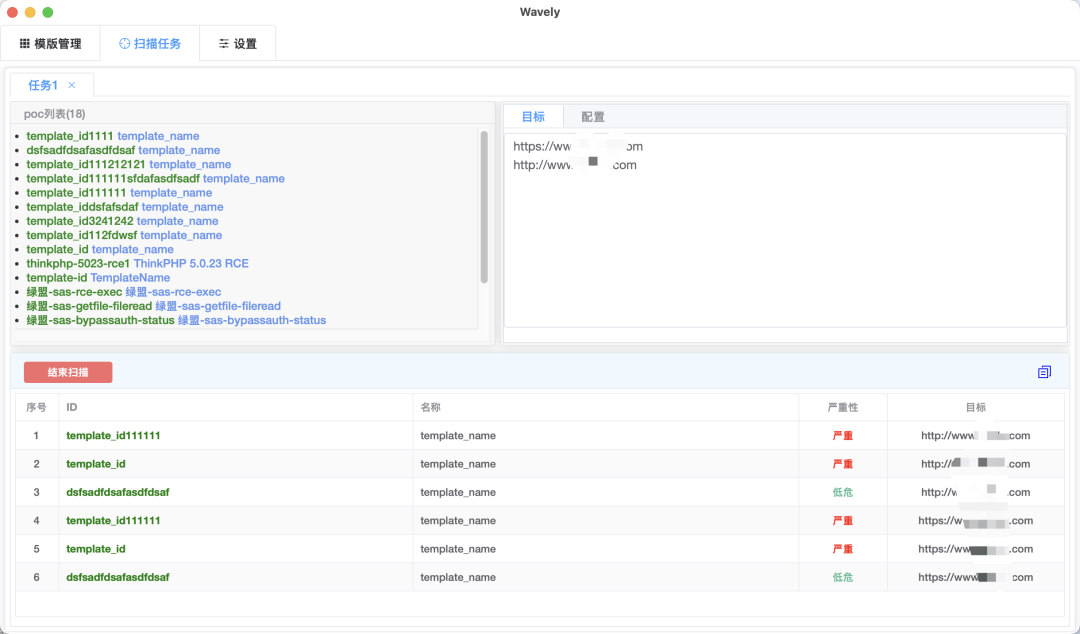Click dsfsadfdsafasdfdsaf in result row 6
Screen dimensions: 1080x634
(x=118, y=577)
